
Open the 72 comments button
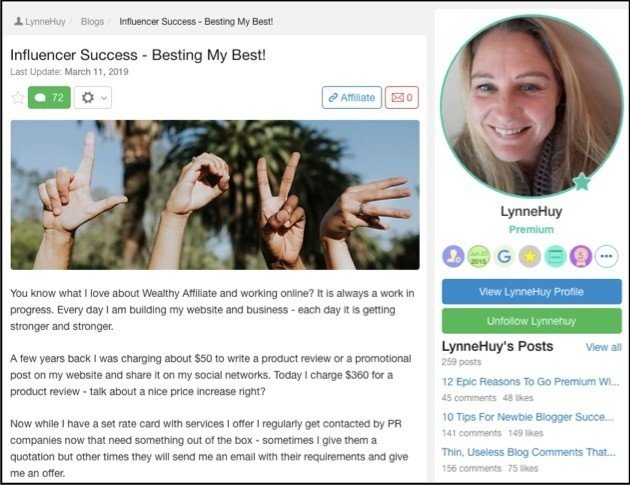(49, 98)
